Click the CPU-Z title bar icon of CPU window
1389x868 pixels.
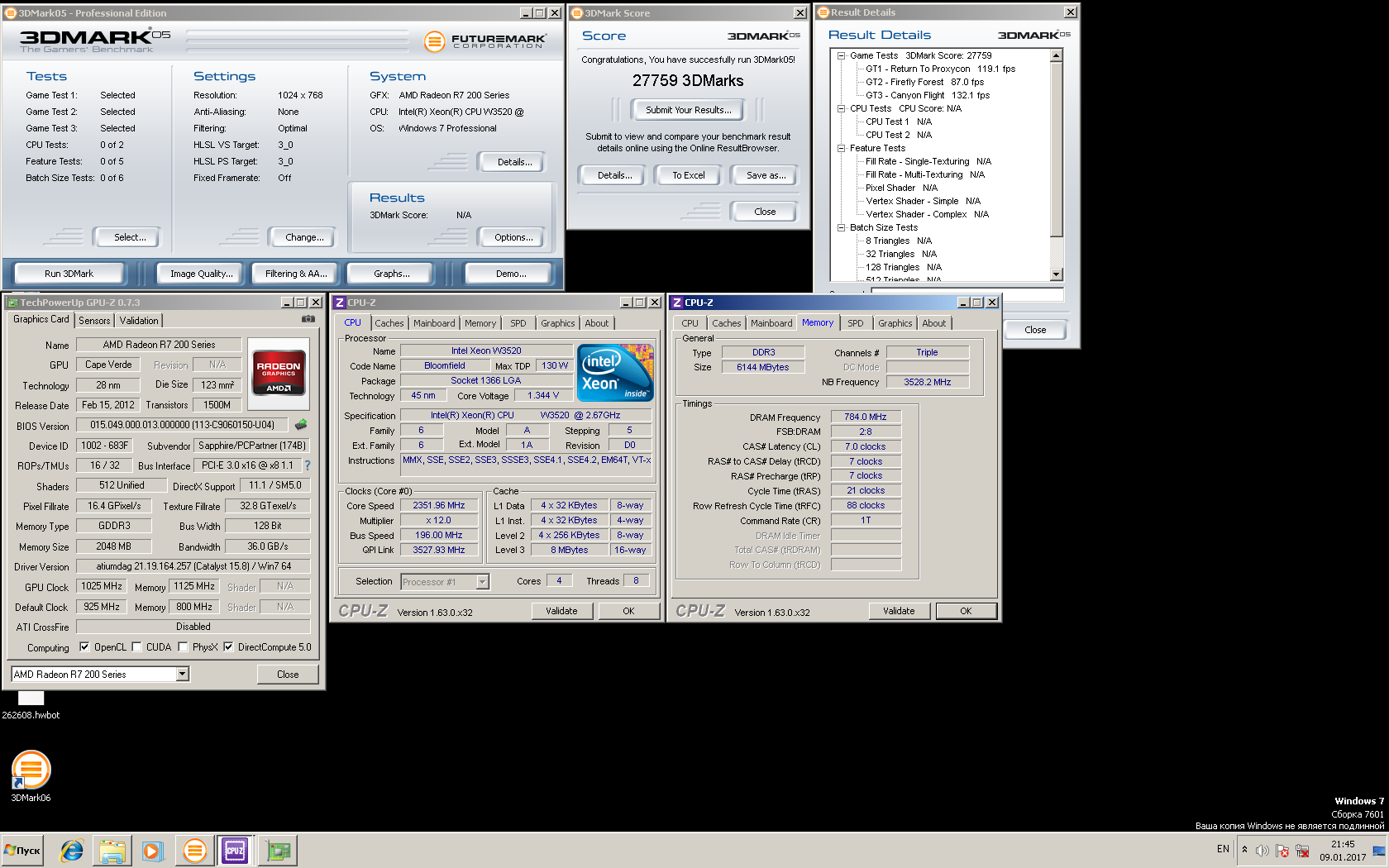pyautogui.click(x=339, y=303)
